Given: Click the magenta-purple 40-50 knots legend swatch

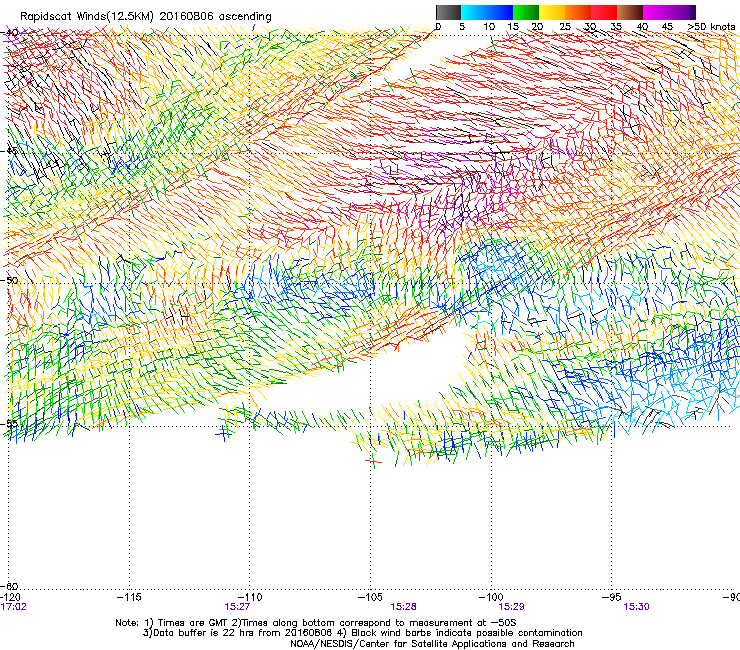Looking at the screenshot, I should coord(669,12).
